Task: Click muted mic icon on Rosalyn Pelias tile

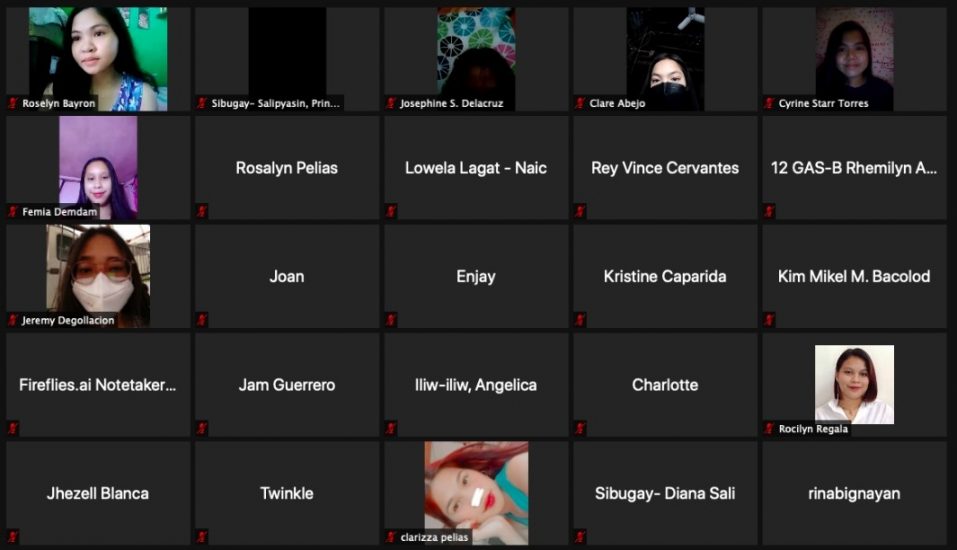Action: point(202,211)
